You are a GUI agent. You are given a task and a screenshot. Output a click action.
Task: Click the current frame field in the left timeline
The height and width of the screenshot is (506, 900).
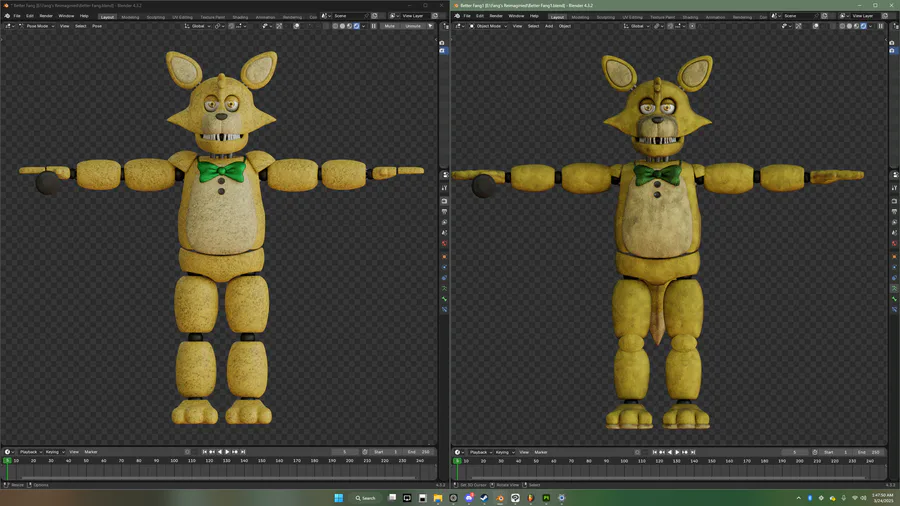click(344, 452)
